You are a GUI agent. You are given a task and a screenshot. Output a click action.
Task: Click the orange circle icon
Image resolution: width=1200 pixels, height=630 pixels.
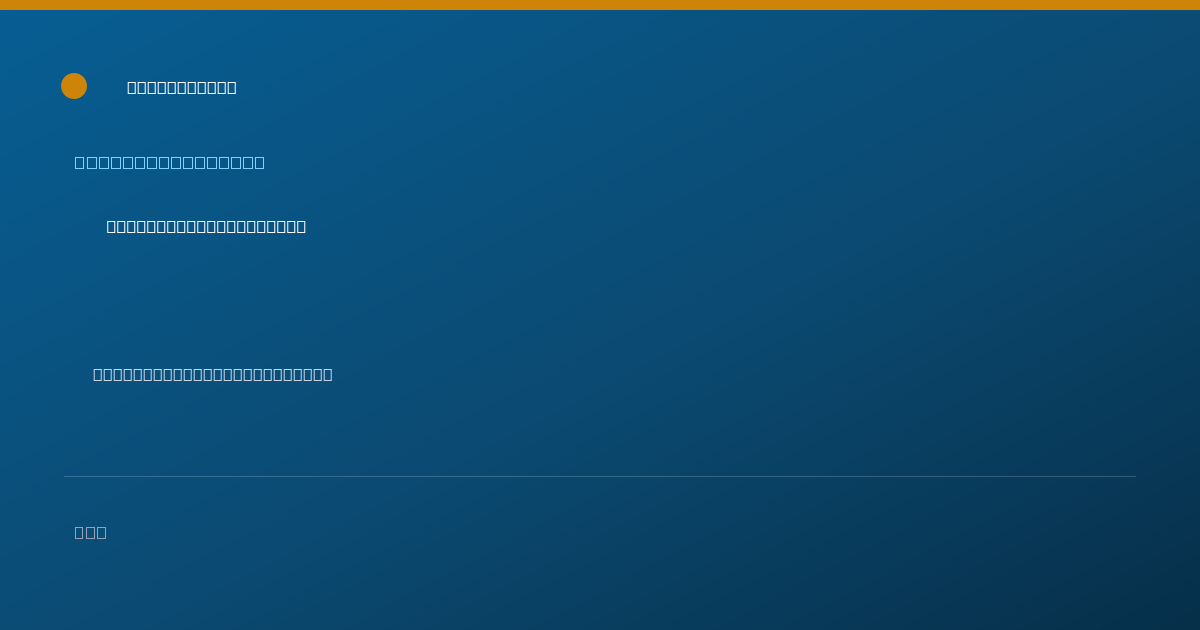pyautogui.click(x=74, y=86)
